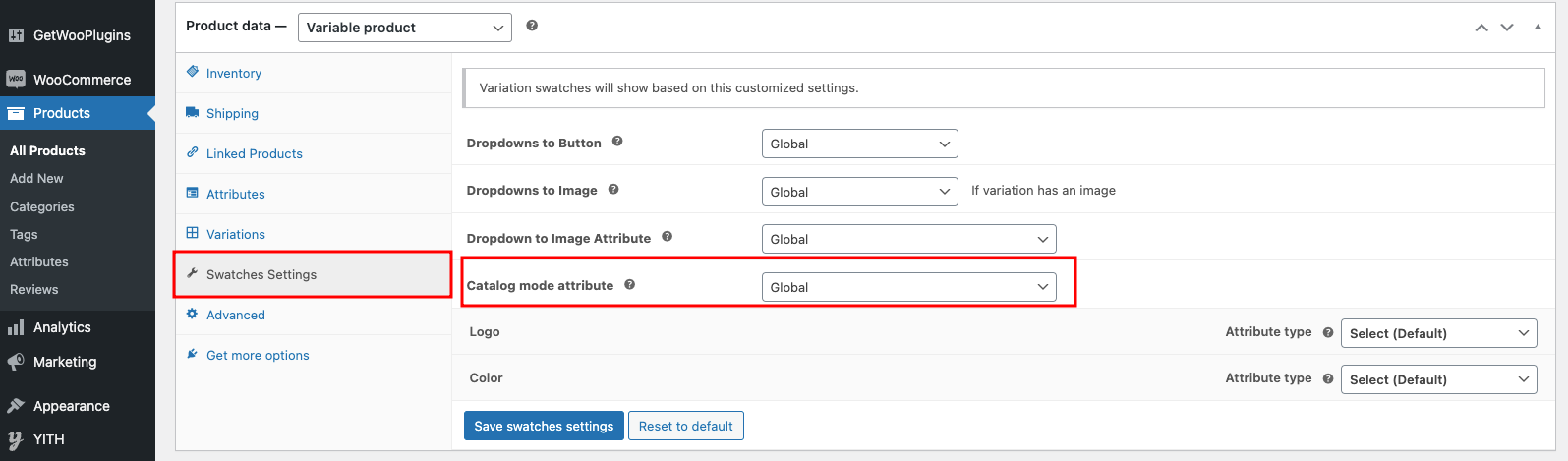Screen dimensions: 1568x461
Task: Open Add New under Products menu
Action: click(36, 178)
